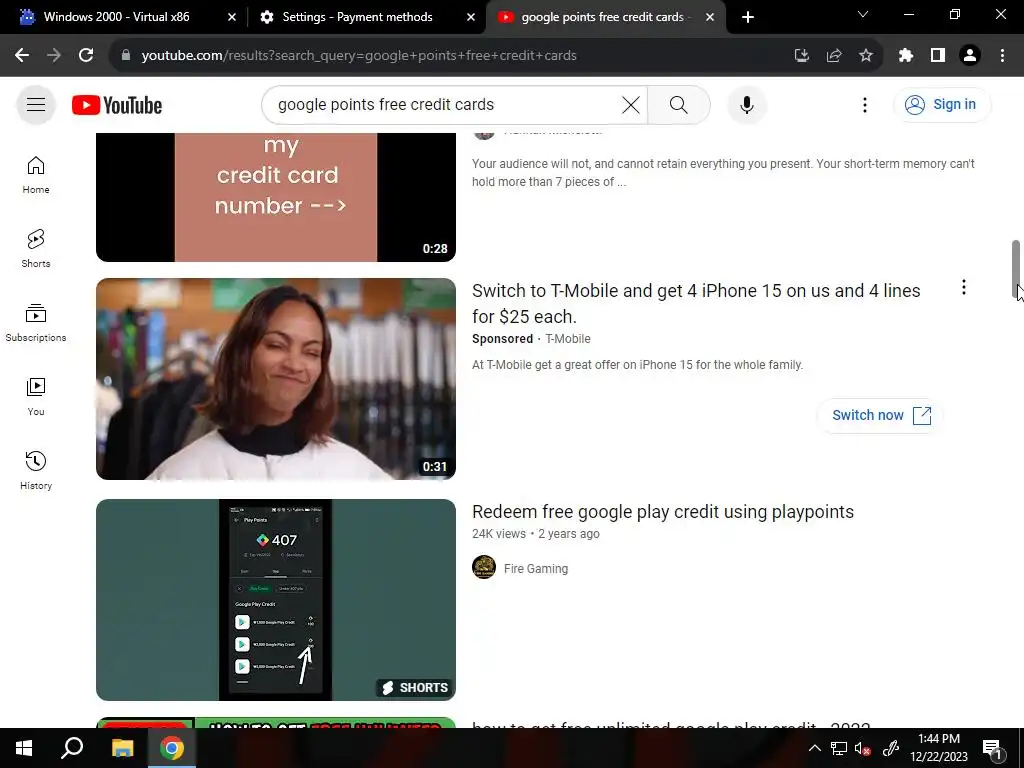Open the Fire Gaming channel name
The image size is (1024, 768).
[x=536, y=569]
